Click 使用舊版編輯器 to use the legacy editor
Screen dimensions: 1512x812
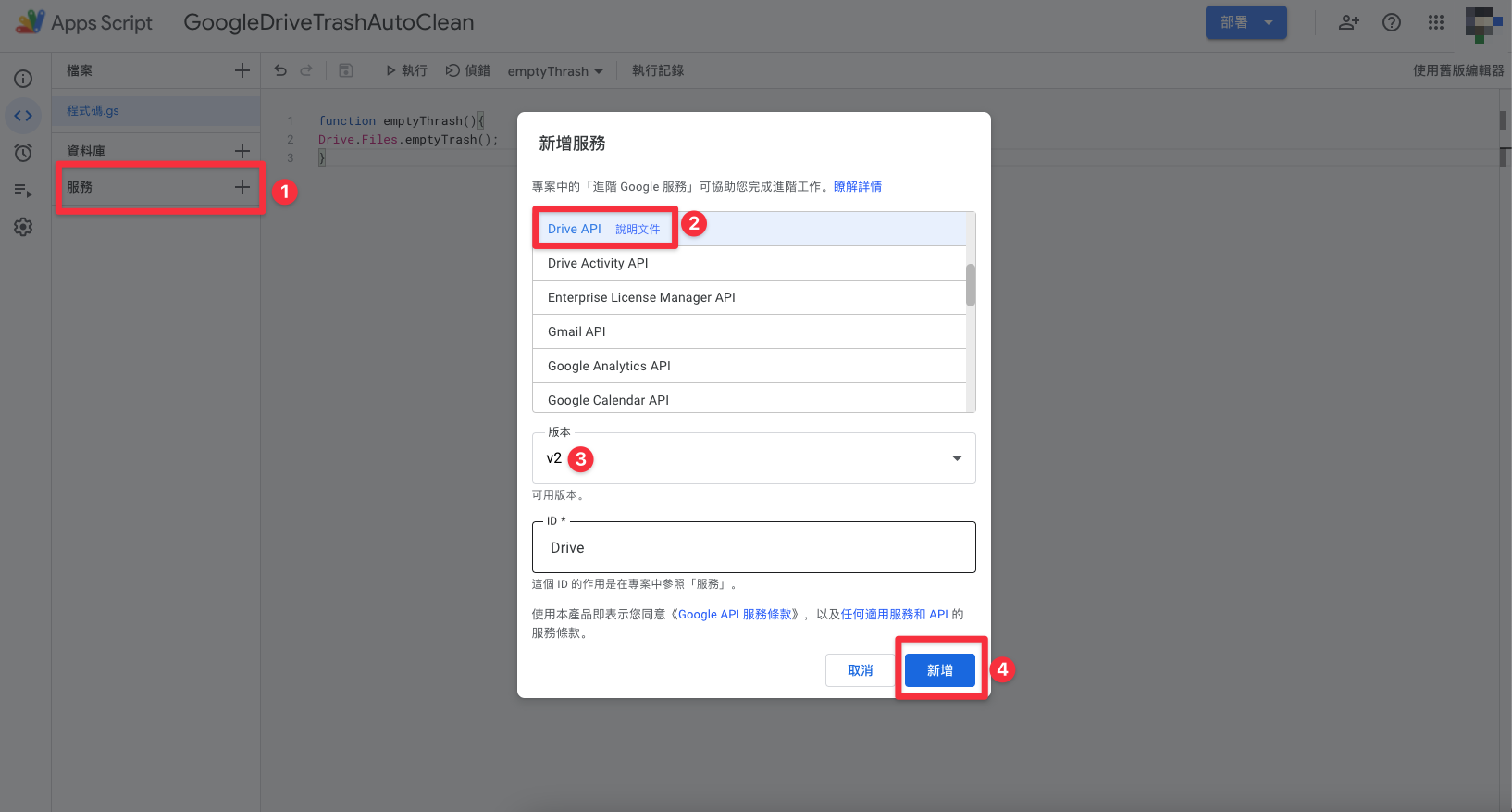1458,70
